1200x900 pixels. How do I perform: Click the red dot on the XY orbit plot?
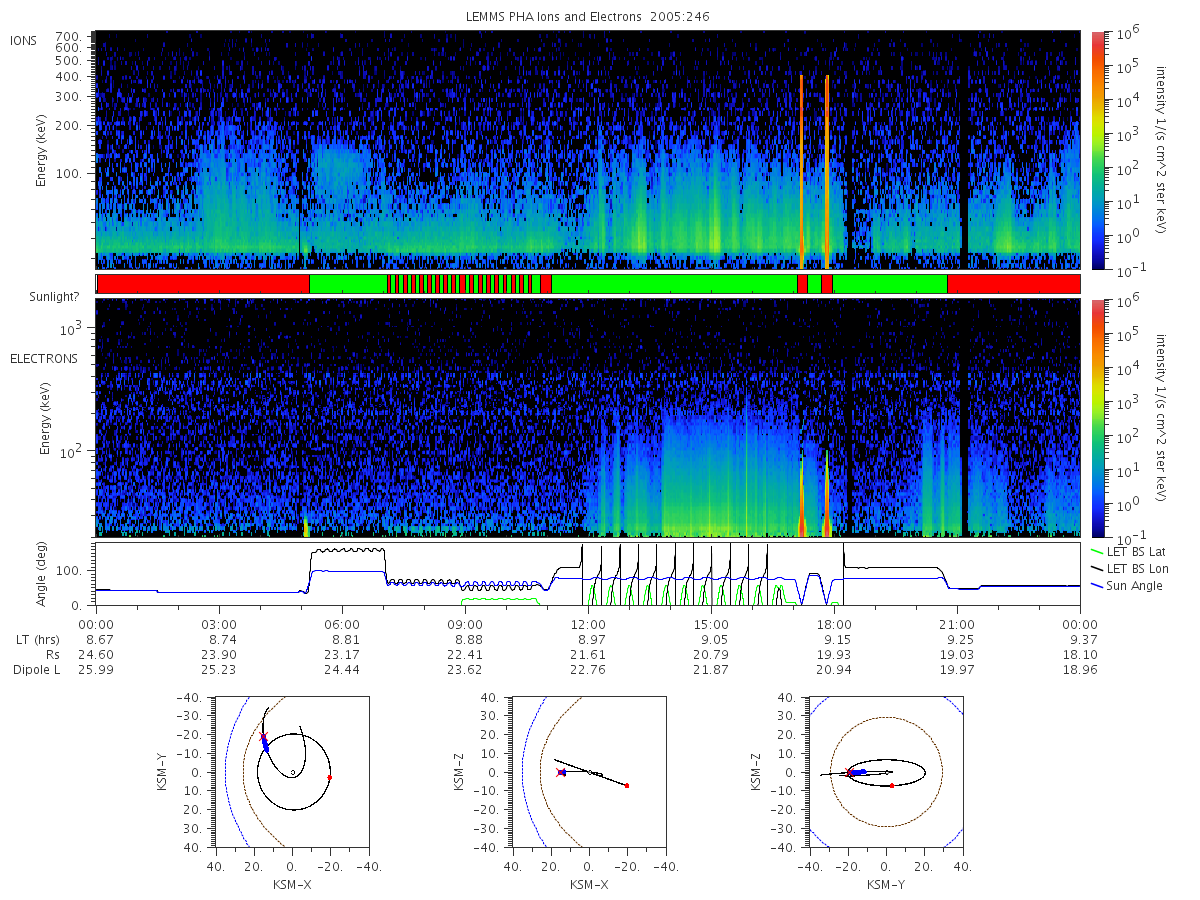click(x=329, y=777)
